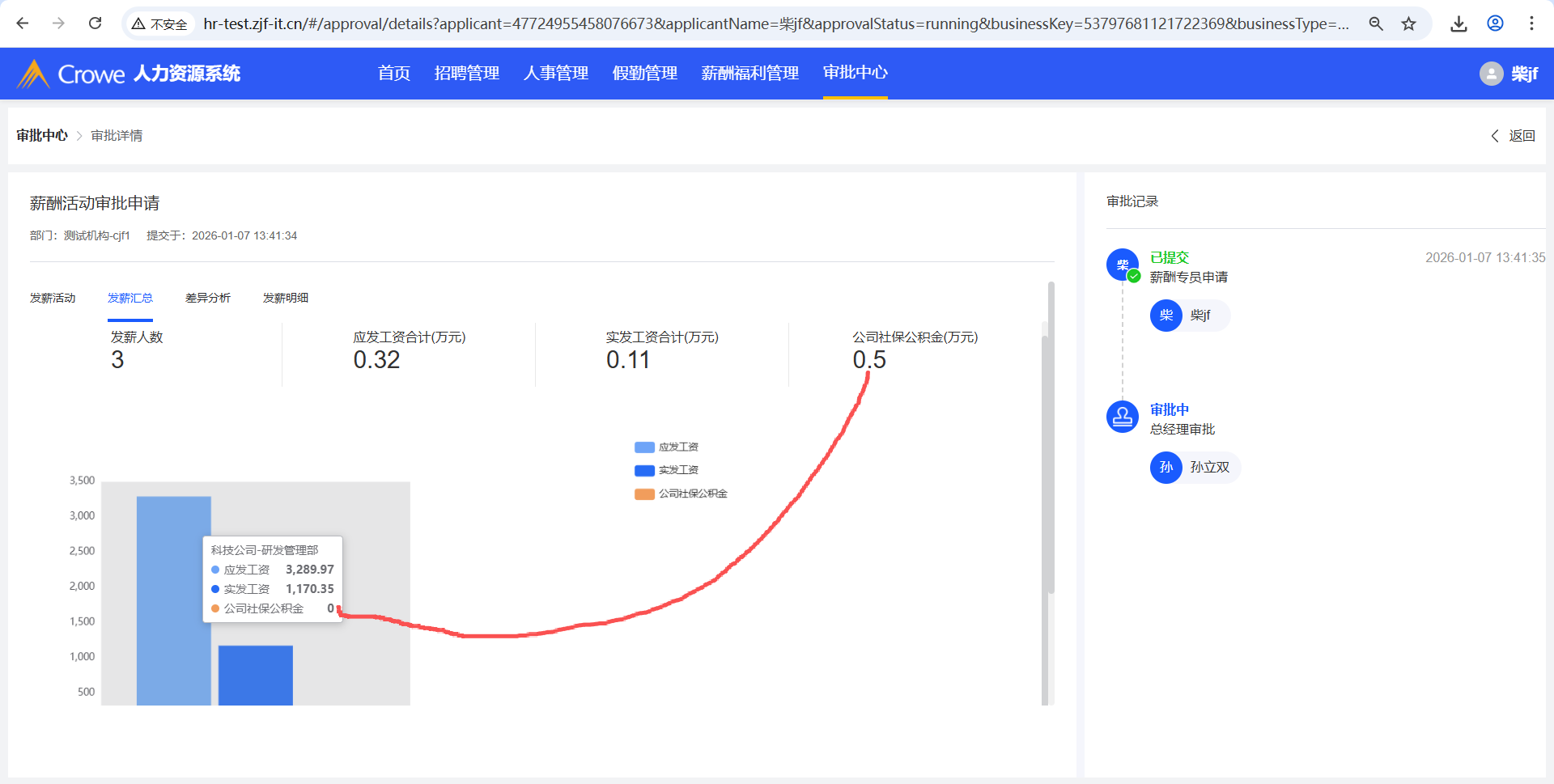
Task: Toggle the 公司社保公积金 legend series
Action: 681,494
